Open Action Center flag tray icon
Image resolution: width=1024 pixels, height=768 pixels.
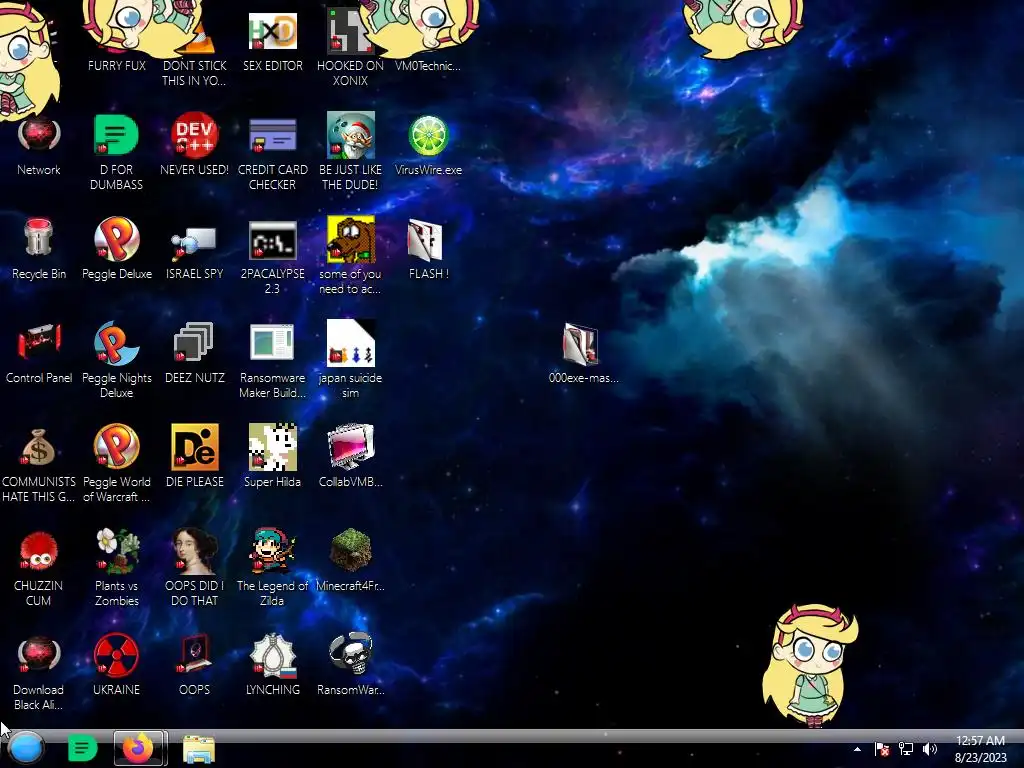click(x=882, y=749)
